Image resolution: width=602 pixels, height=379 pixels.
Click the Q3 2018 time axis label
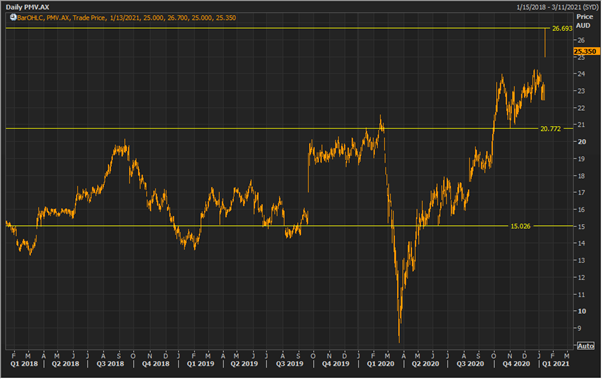coord(110,364)
